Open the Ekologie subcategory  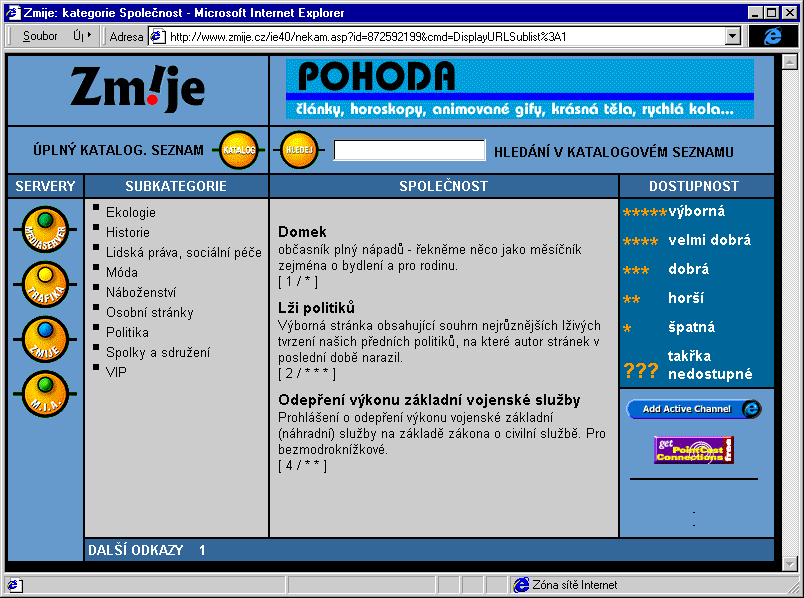coord(130,212)
